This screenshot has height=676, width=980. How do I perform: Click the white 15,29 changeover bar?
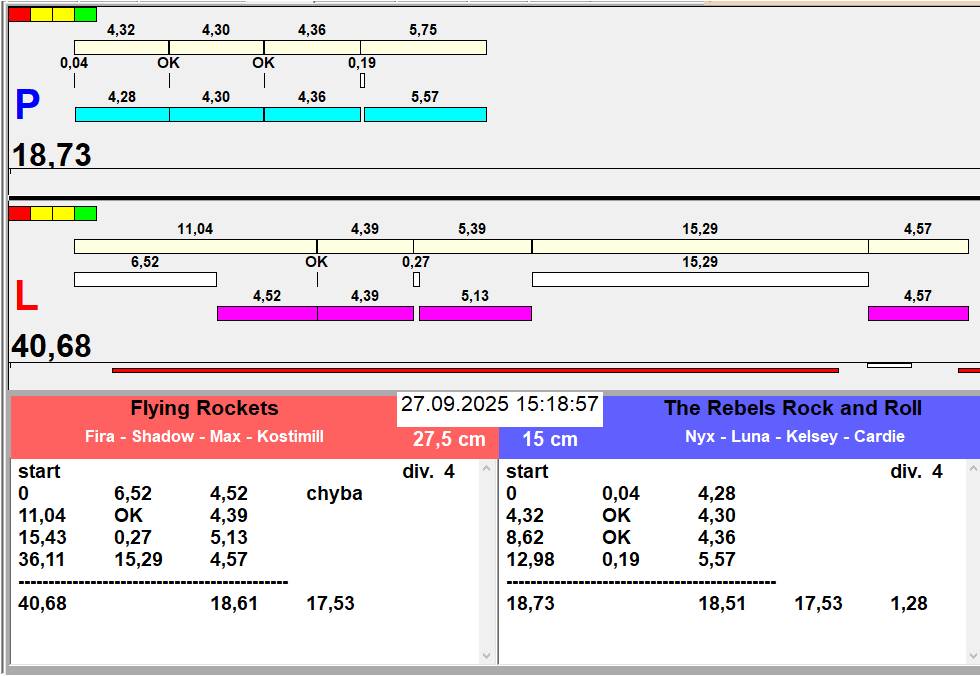point(700,279)
